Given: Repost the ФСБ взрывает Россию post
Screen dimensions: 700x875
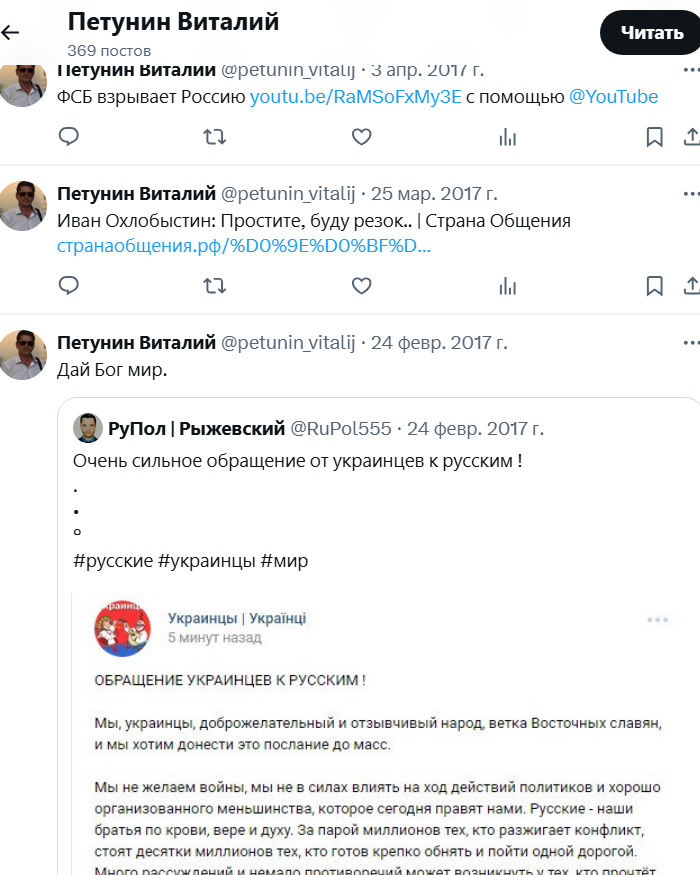Looking at the screenshot, I should [x=214, y=137].
